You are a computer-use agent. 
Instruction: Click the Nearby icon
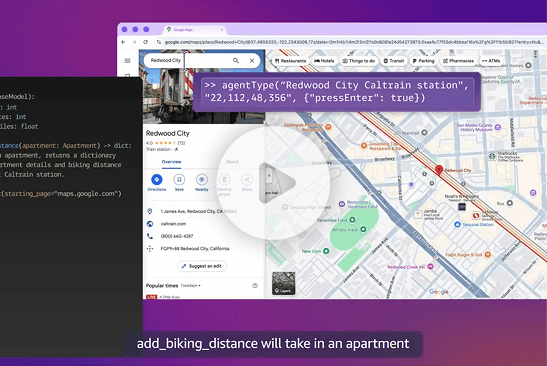(202, 180)
